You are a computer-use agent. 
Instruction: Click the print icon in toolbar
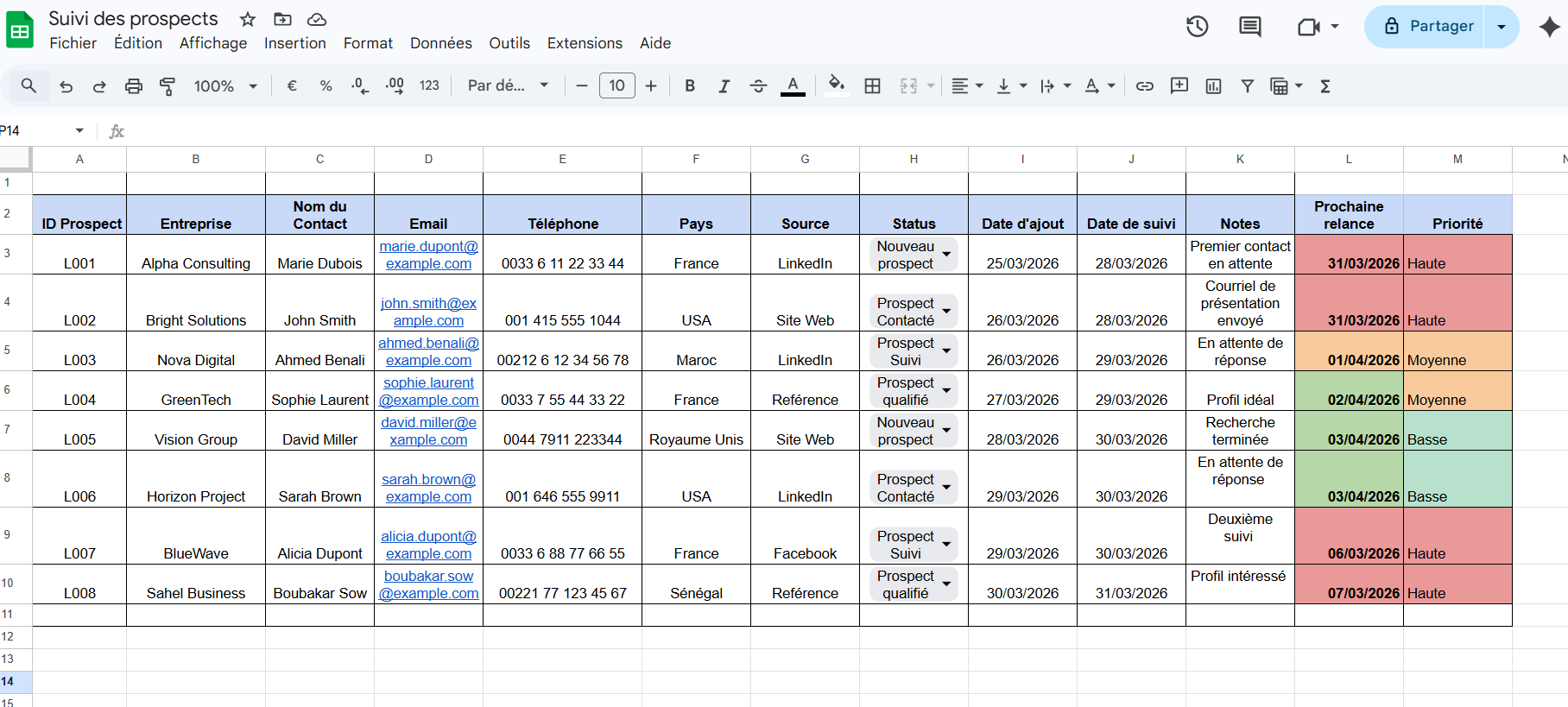pos(133,86)
